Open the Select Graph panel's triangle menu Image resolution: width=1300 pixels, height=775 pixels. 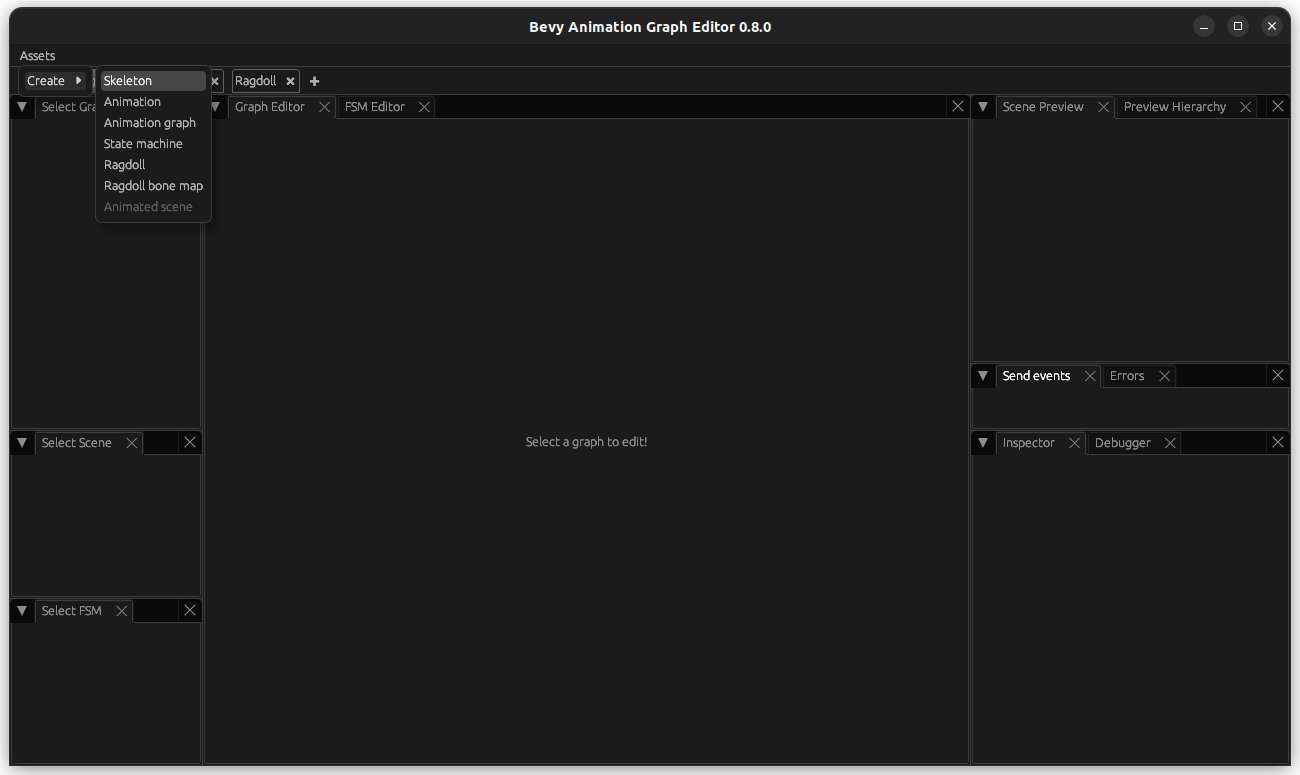point(21,106)
